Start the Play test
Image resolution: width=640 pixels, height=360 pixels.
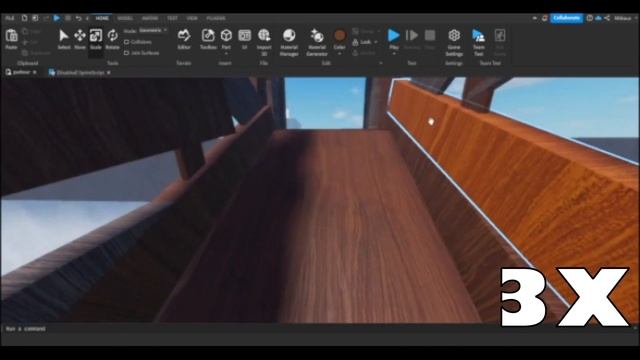point(393,36)
